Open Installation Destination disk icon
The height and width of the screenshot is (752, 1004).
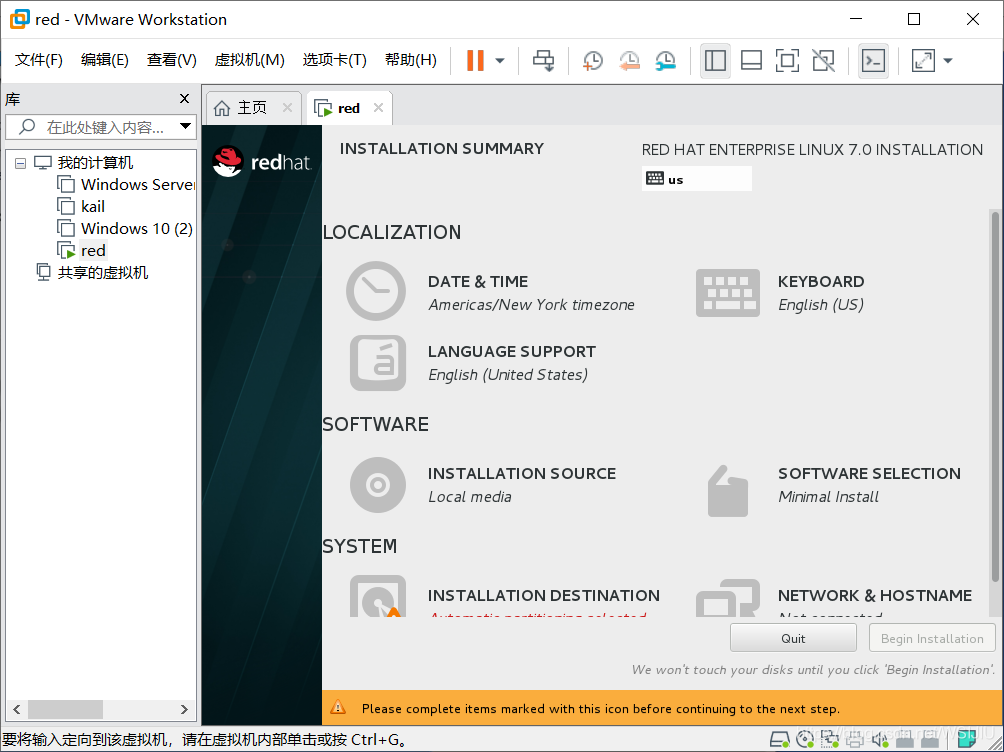click(378, 596)
